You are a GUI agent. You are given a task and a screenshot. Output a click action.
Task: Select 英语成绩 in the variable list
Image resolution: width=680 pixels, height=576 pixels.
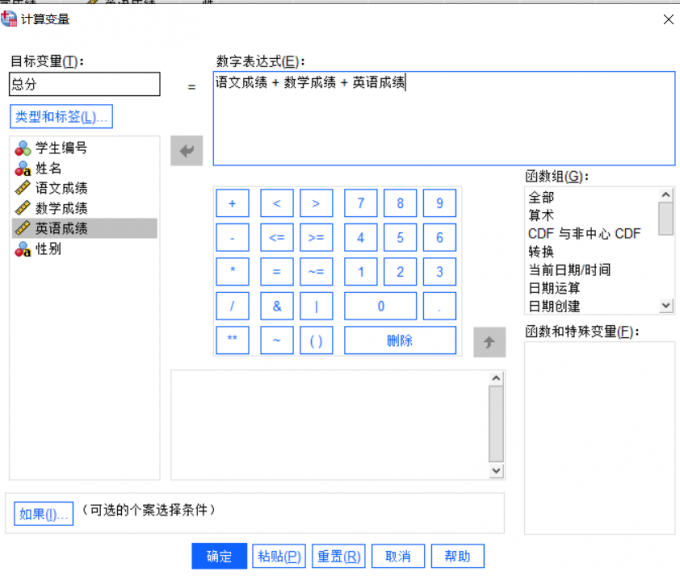pos(85,228)
